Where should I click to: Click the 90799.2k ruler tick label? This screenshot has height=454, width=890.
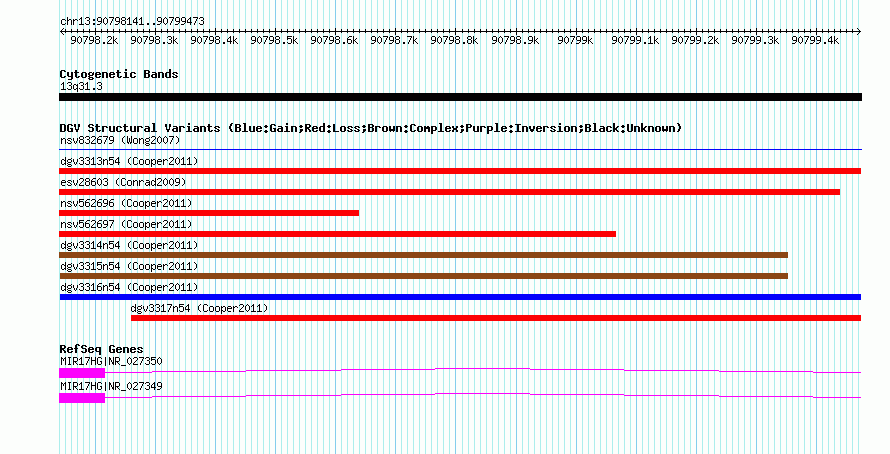tap(695, 40)
